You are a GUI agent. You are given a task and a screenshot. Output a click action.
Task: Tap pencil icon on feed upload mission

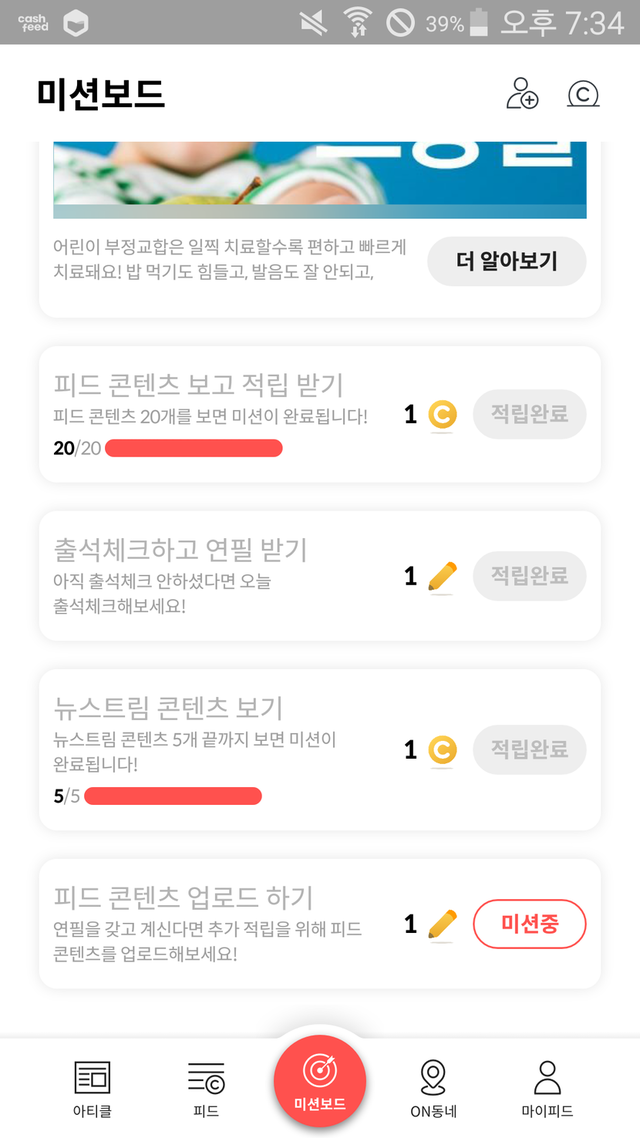coord(442,925)
